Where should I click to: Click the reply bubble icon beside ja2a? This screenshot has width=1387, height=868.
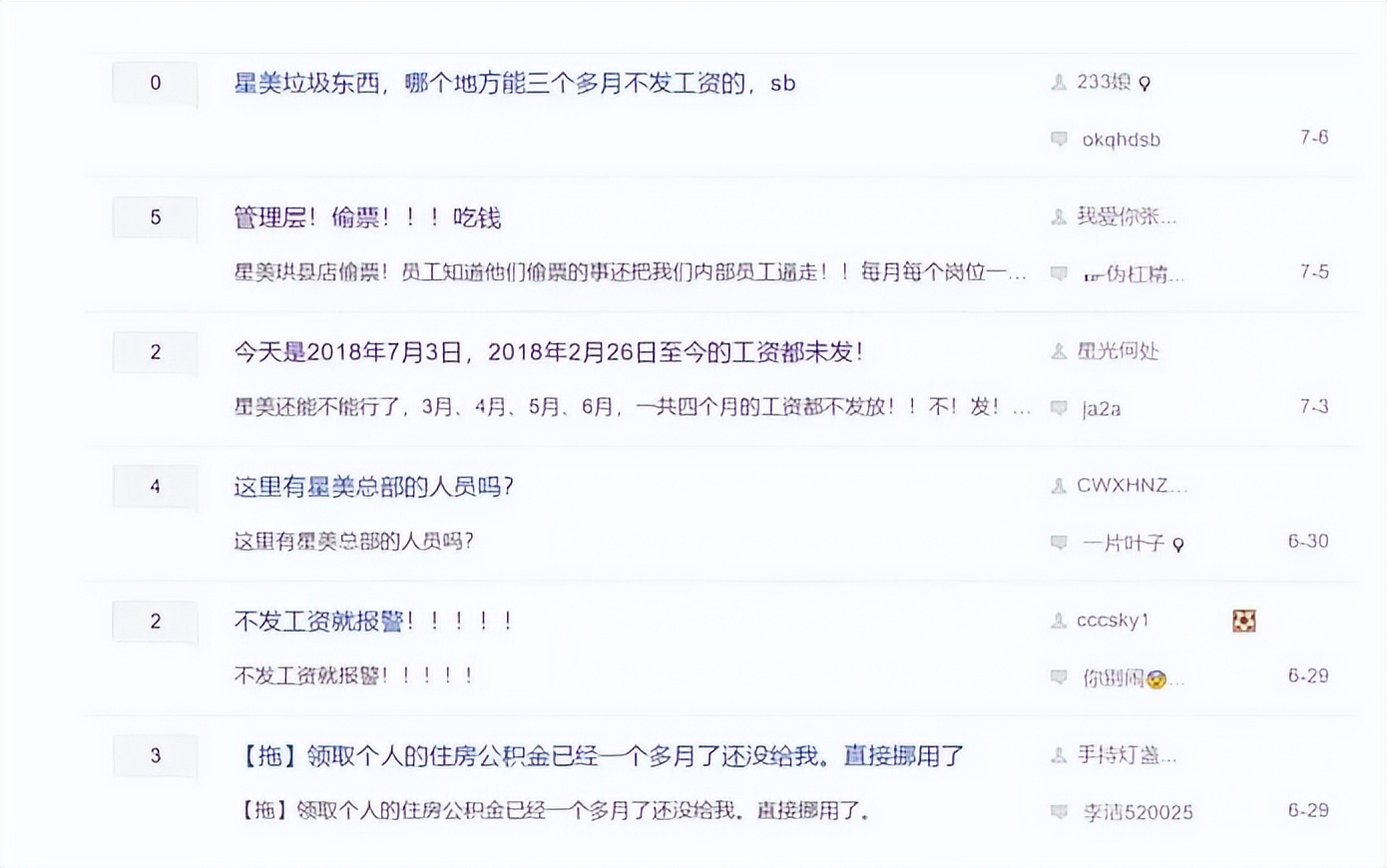point(1059,408)
